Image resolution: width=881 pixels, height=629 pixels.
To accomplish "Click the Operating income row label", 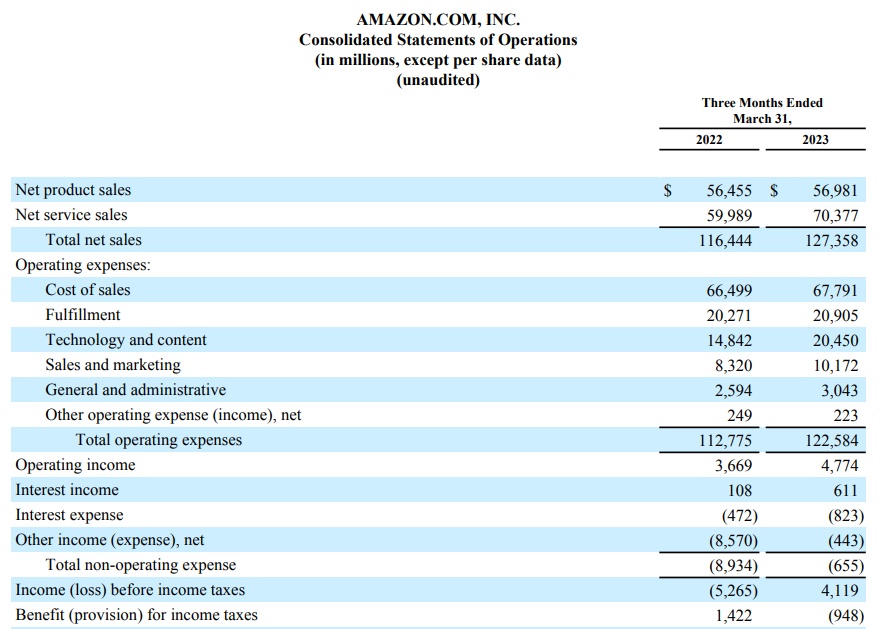I will pyautogui.click(x=75, y=465).
